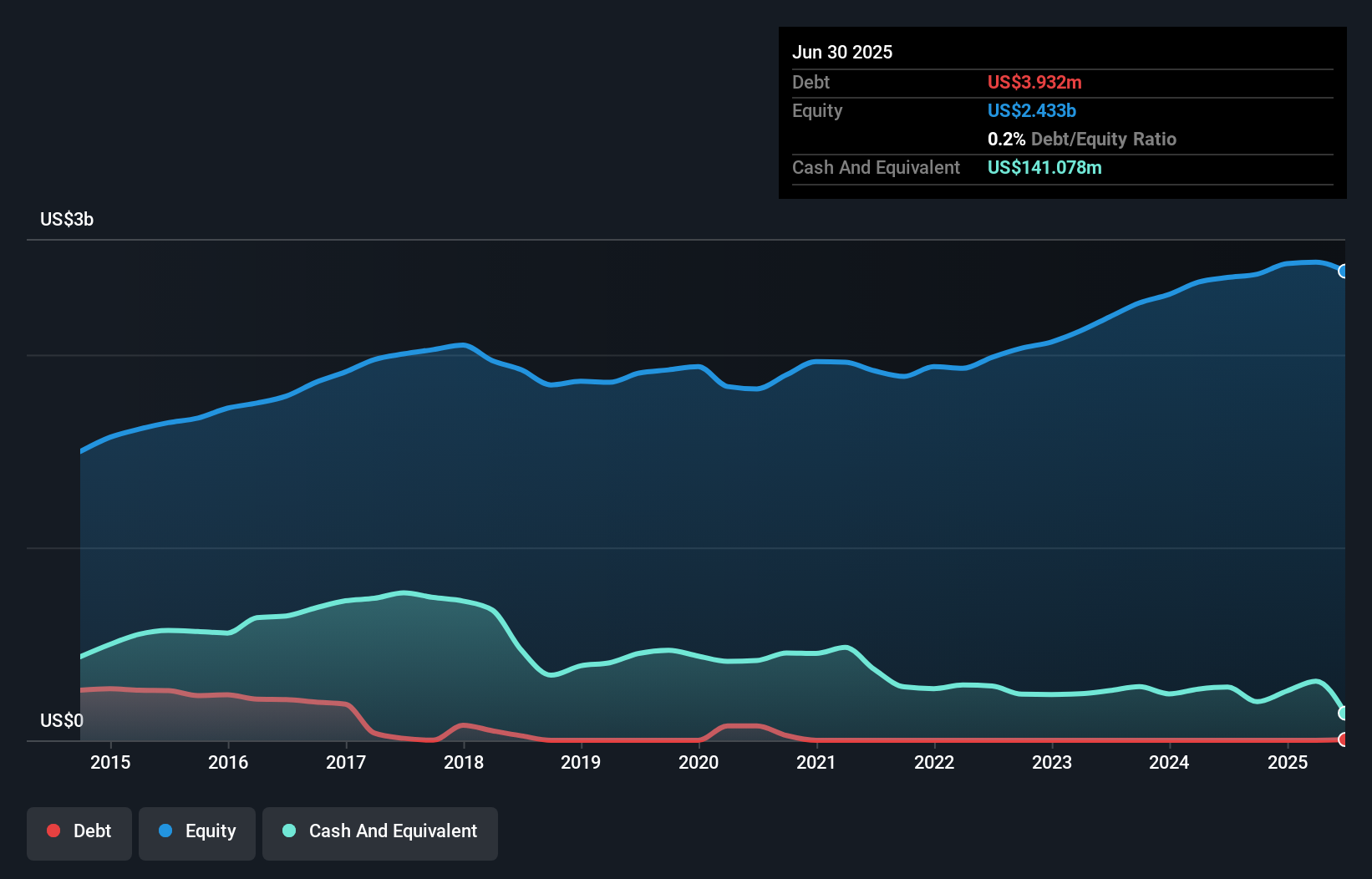Select the 2025 label on the x-axis
The image size is (1372, 879).
click(1288, 762)
